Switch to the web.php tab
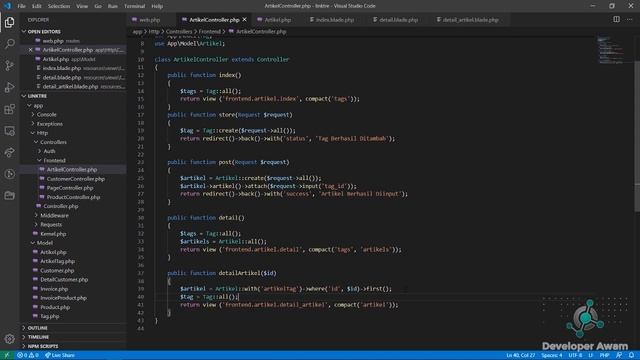Viewport: 640px width, 360px height. tap(149, 20)
